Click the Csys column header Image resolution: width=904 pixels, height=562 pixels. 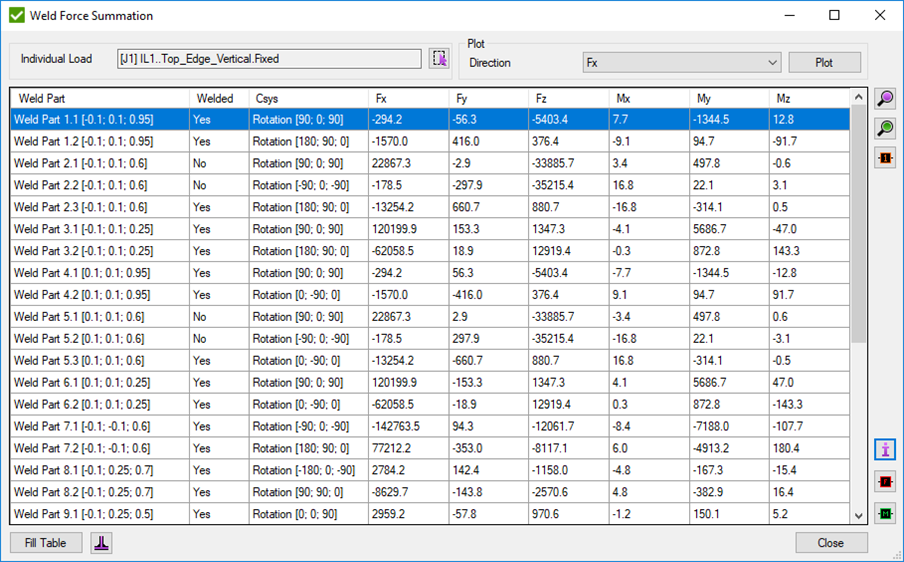tap(308, 99)
